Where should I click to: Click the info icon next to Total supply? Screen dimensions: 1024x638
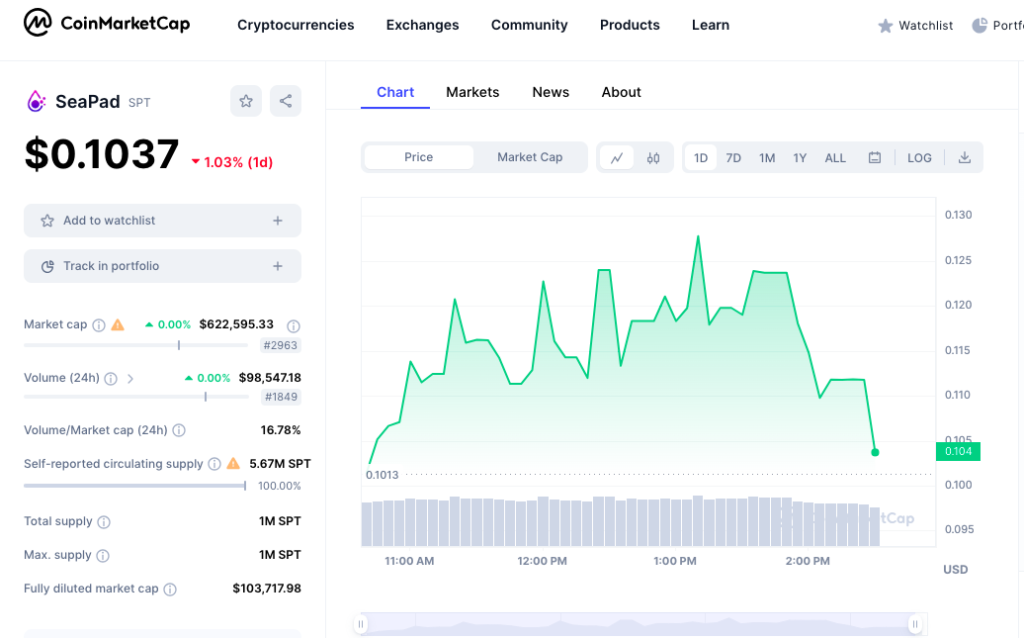(104, 519)
